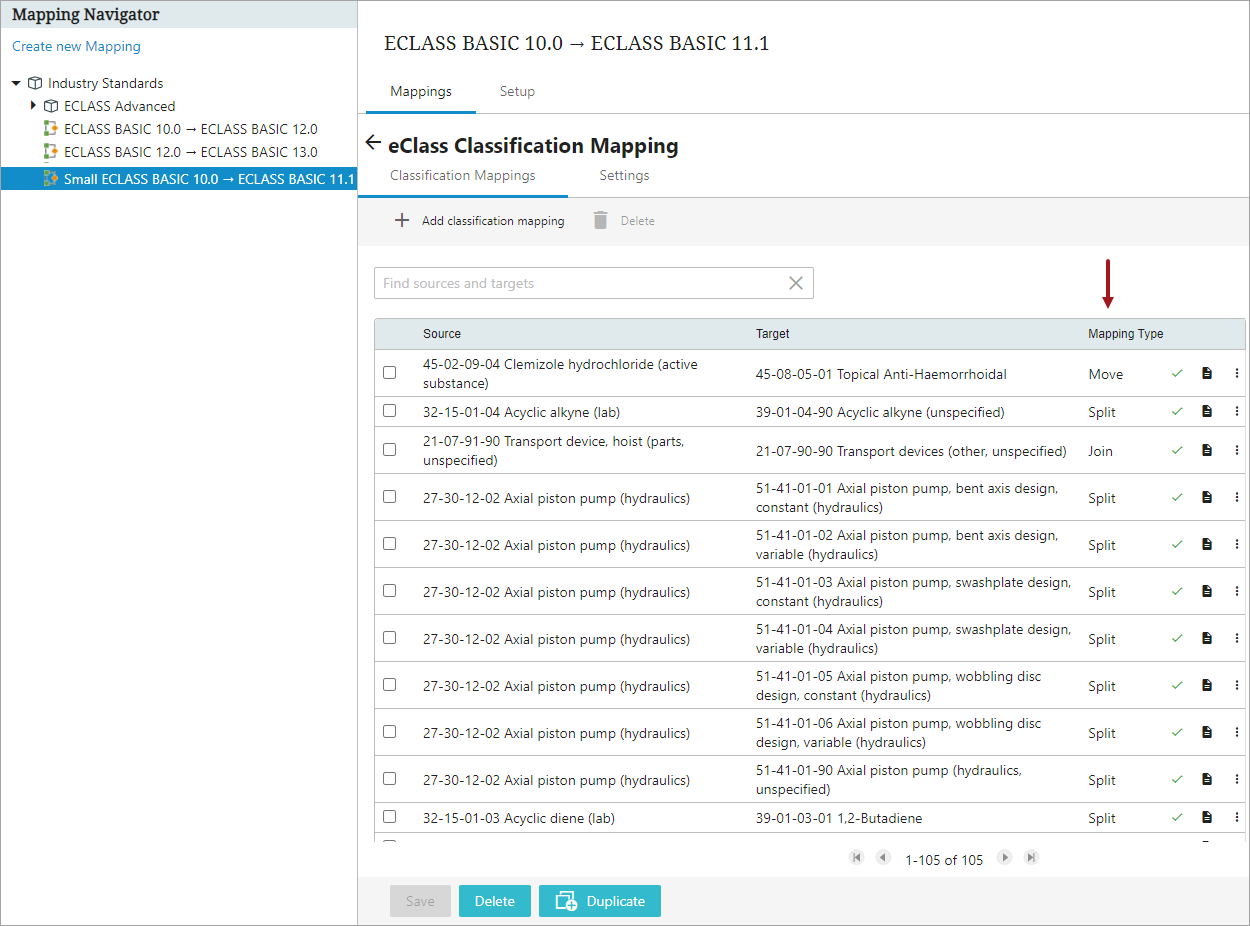The width and height of the screenshot is (1250, 926).
Task: Click the Save button
Action: click(x=420, y=901)
